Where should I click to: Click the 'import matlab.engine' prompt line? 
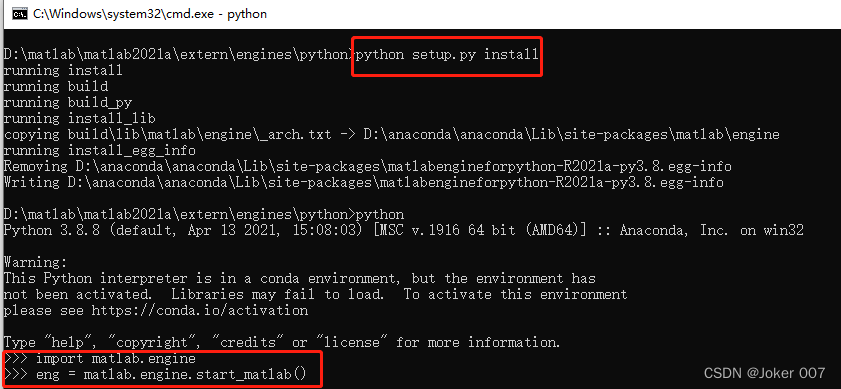pyautogui.click(x=100, y=358)
